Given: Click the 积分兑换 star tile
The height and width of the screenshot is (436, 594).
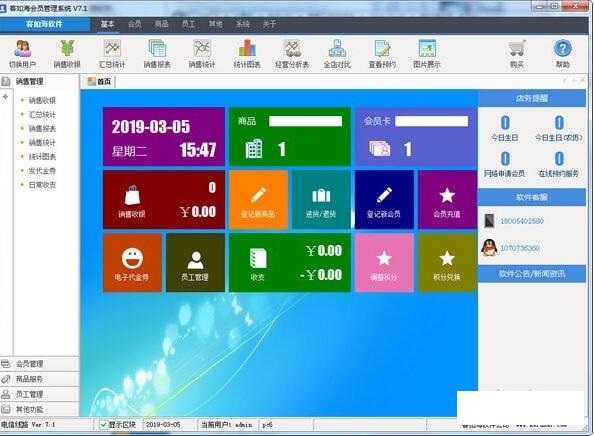Looking at the screenshot, I should (447, 263).
